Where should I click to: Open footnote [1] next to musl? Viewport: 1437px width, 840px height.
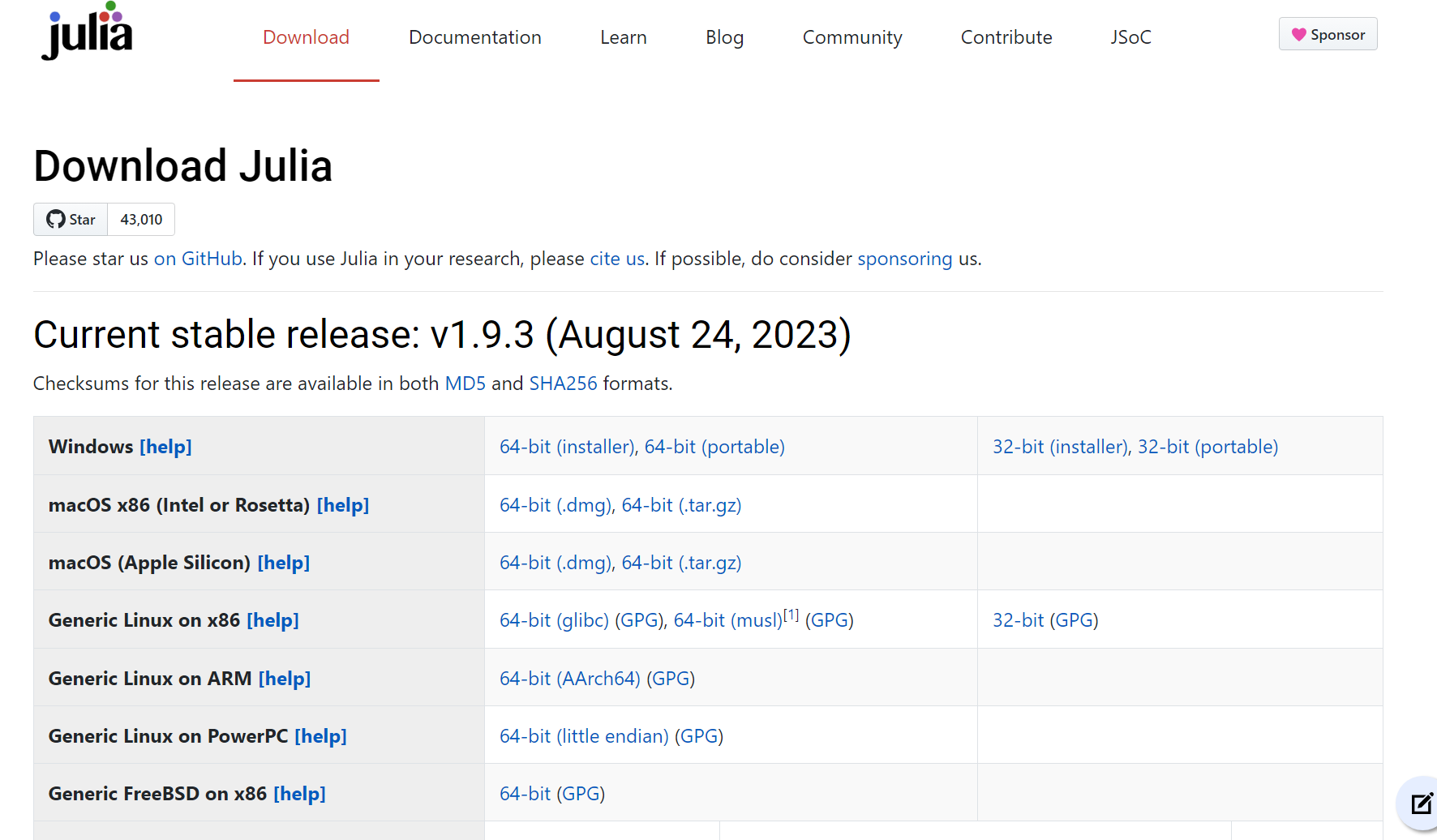pyautogui.click(x=791, y=615)
